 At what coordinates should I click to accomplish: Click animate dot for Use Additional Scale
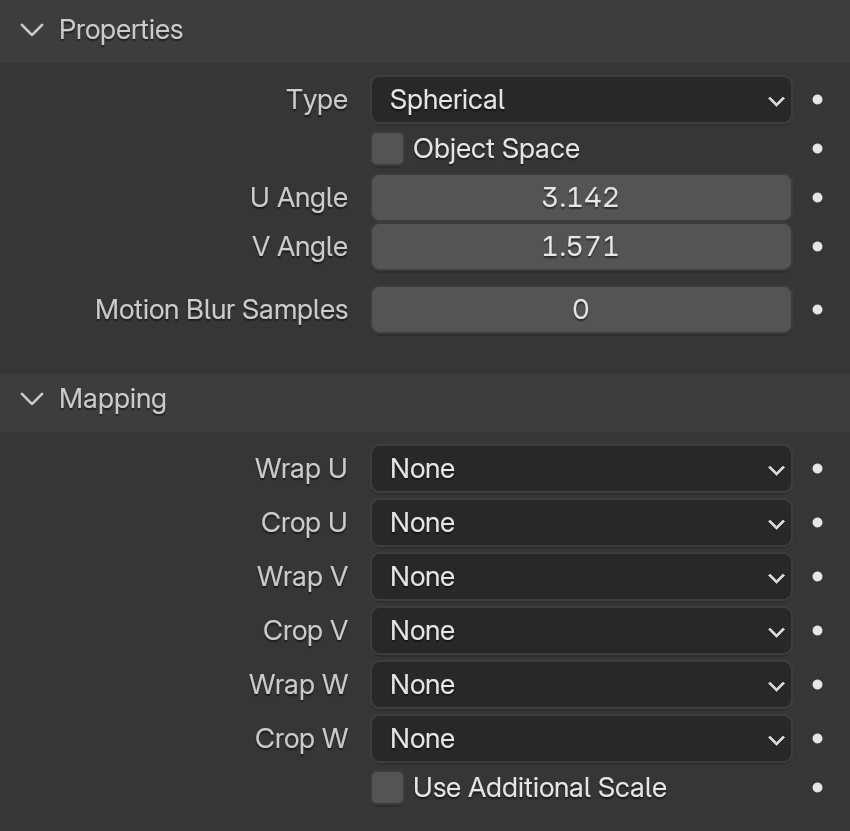[817, 788]
